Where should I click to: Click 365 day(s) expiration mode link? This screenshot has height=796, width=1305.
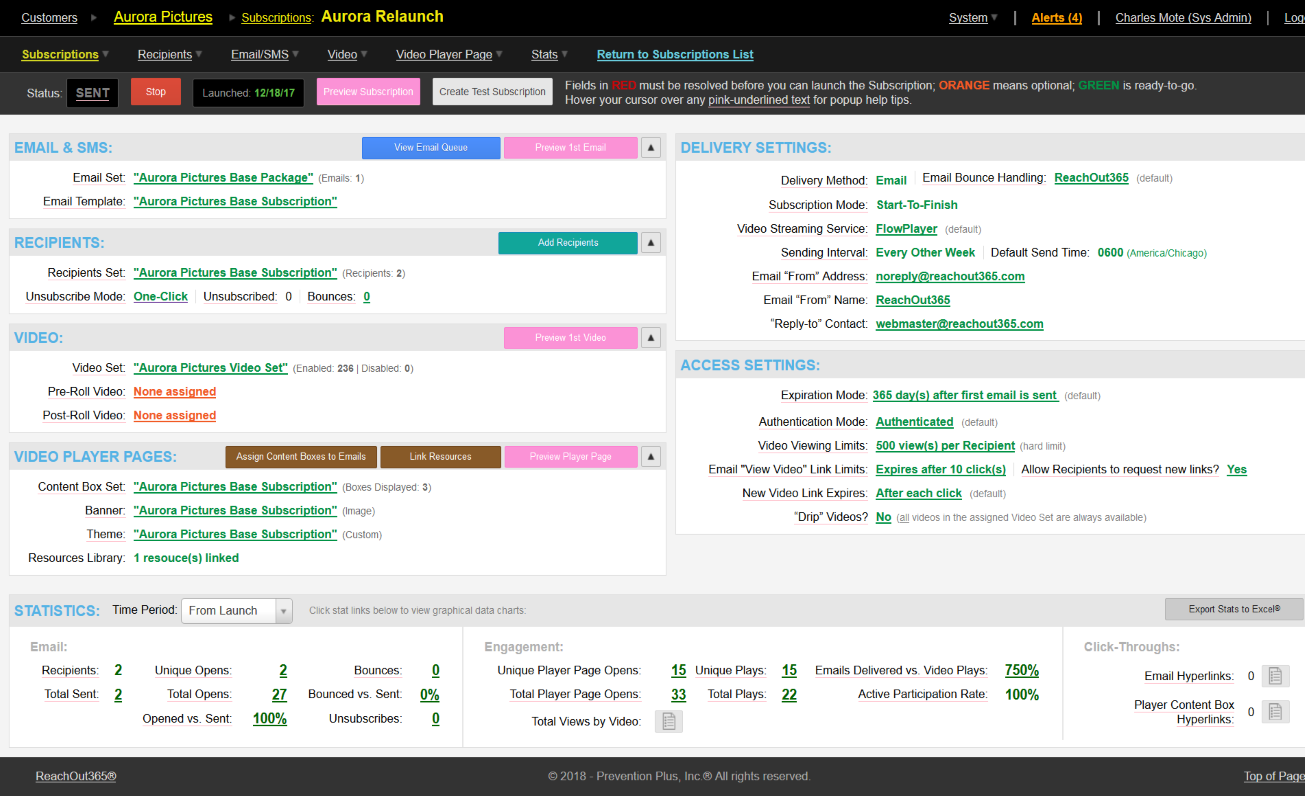[966, 396]
